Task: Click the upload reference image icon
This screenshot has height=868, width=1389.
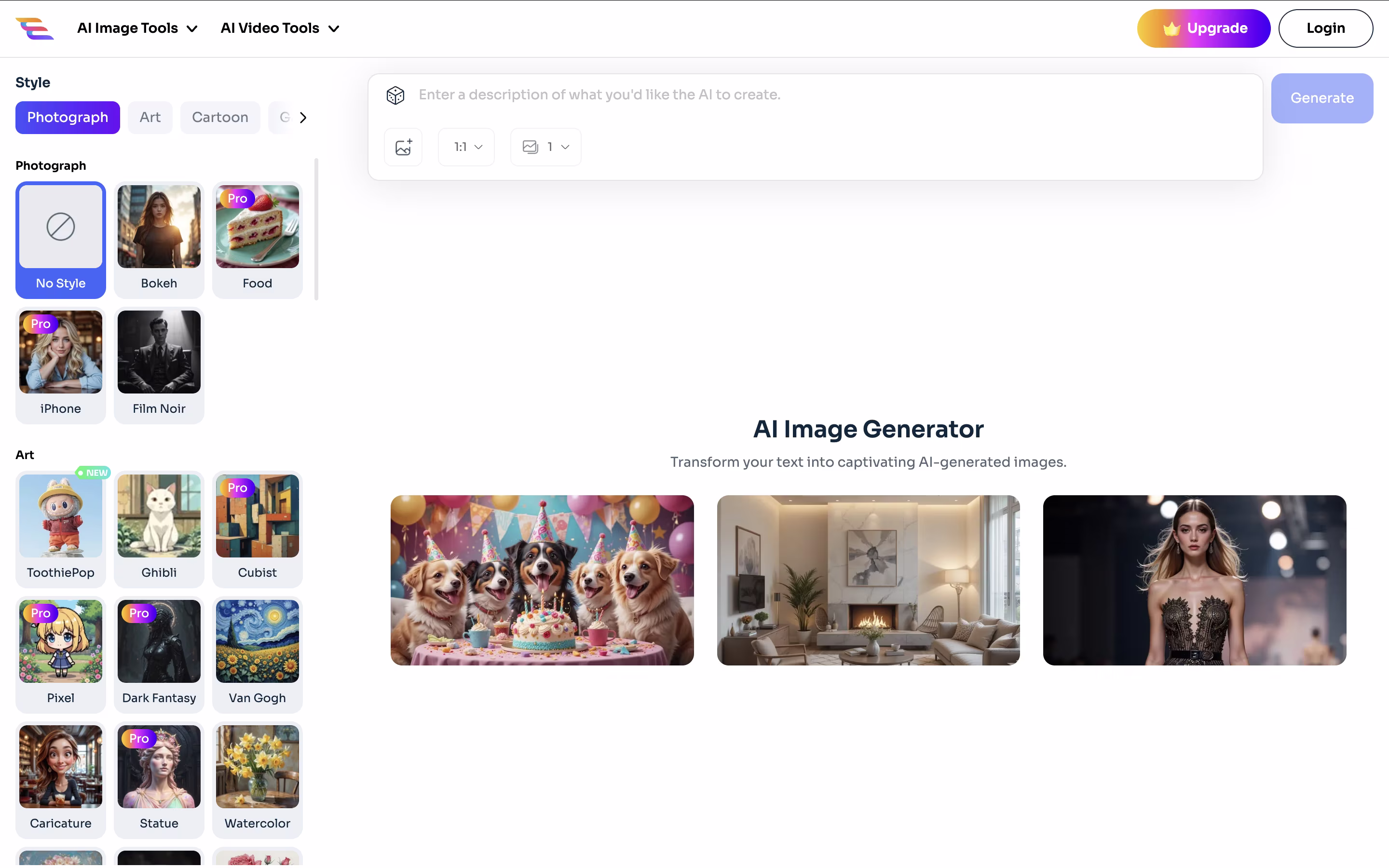Action: click(404, 147)
